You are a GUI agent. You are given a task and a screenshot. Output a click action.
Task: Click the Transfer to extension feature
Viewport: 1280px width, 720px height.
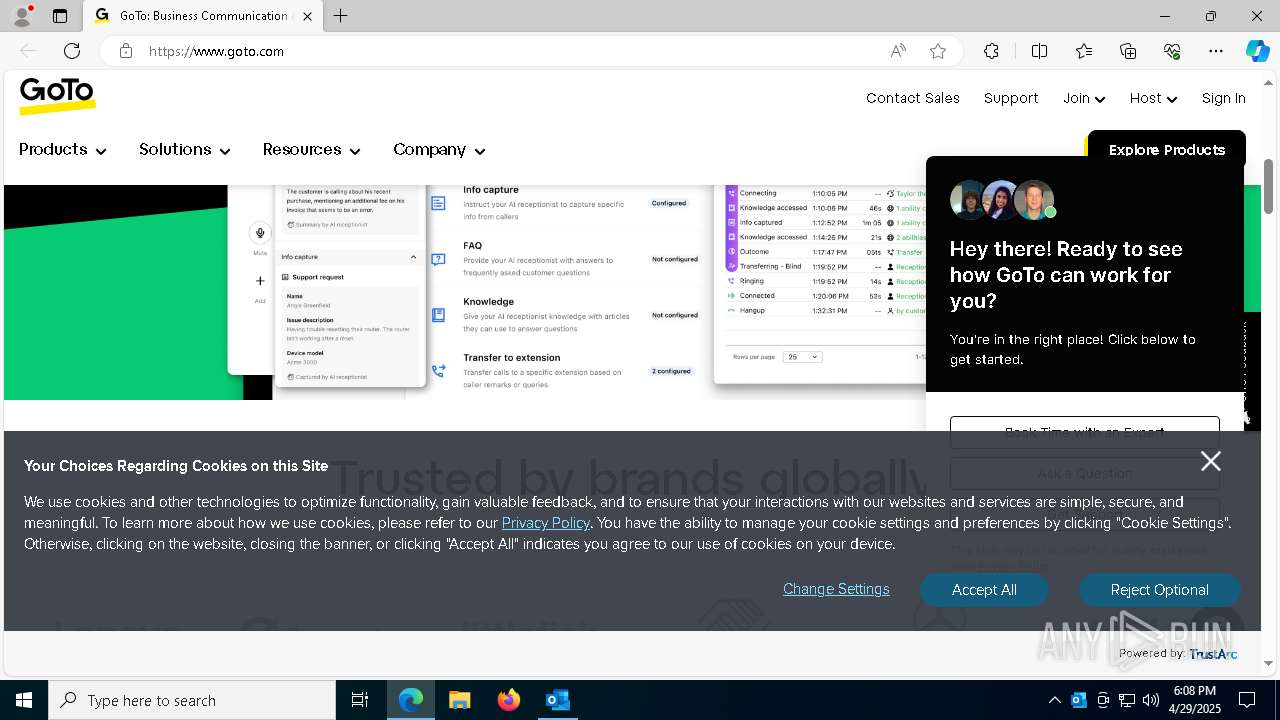(x=510, y=357)
